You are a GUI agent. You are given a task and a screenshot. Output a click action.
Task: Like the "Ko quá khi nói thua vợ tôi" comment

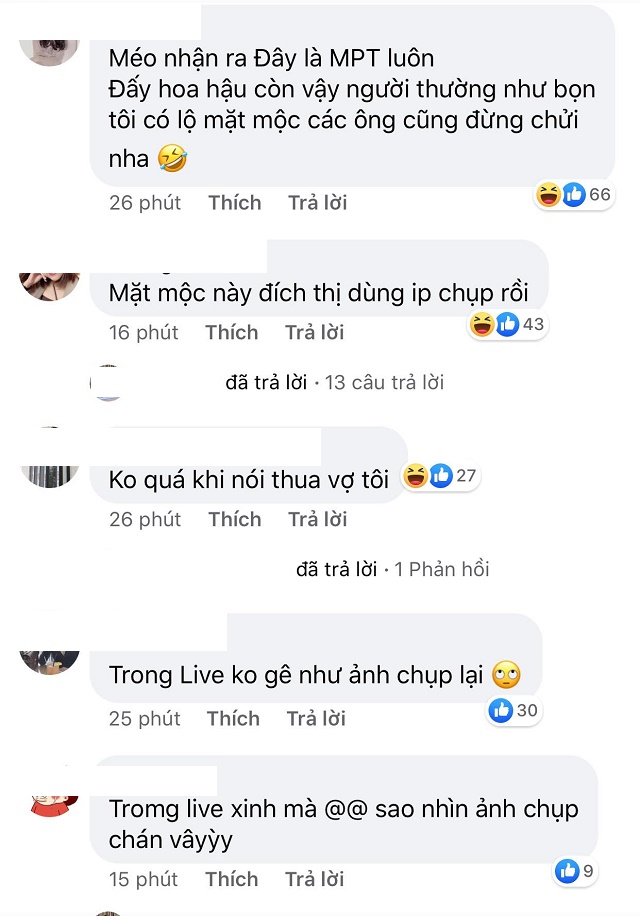[235, 519]
